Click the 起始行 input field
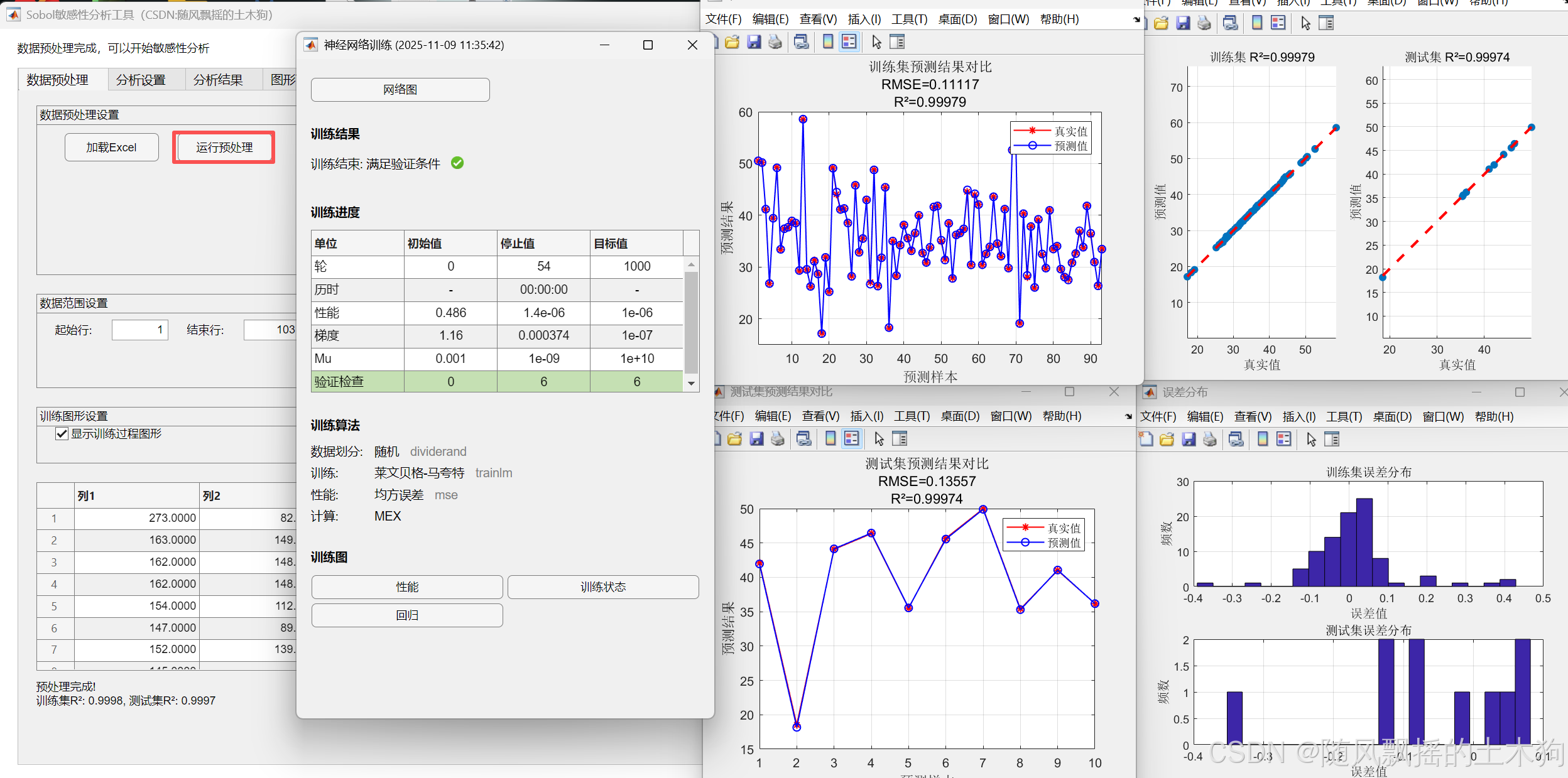This screenshot has width=1568, height=778. 139,330
